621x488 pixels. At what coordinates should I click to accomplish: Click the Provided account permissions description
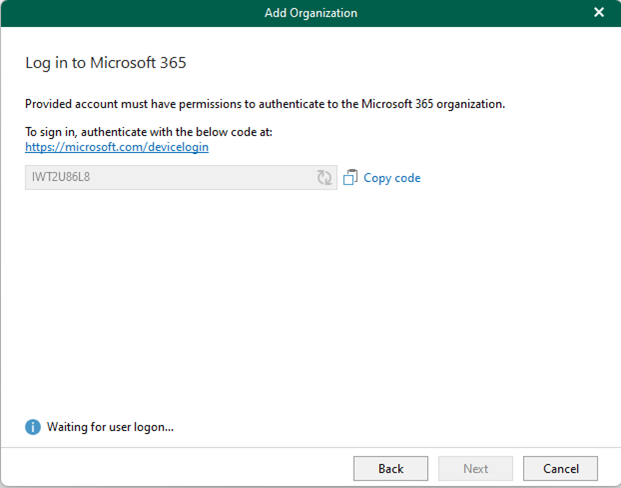[265, 104]
